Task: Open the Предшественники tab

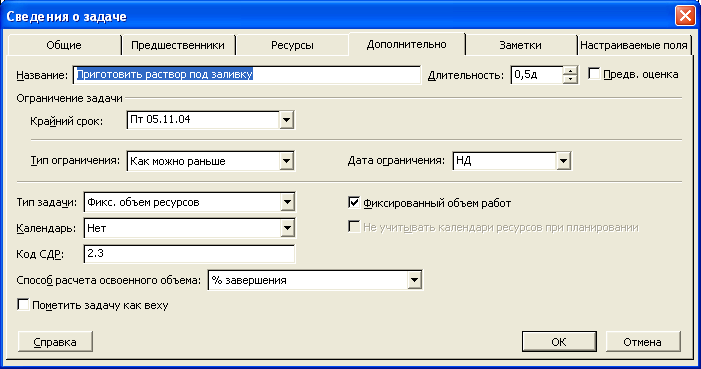Action: click(x=178, y=45)
